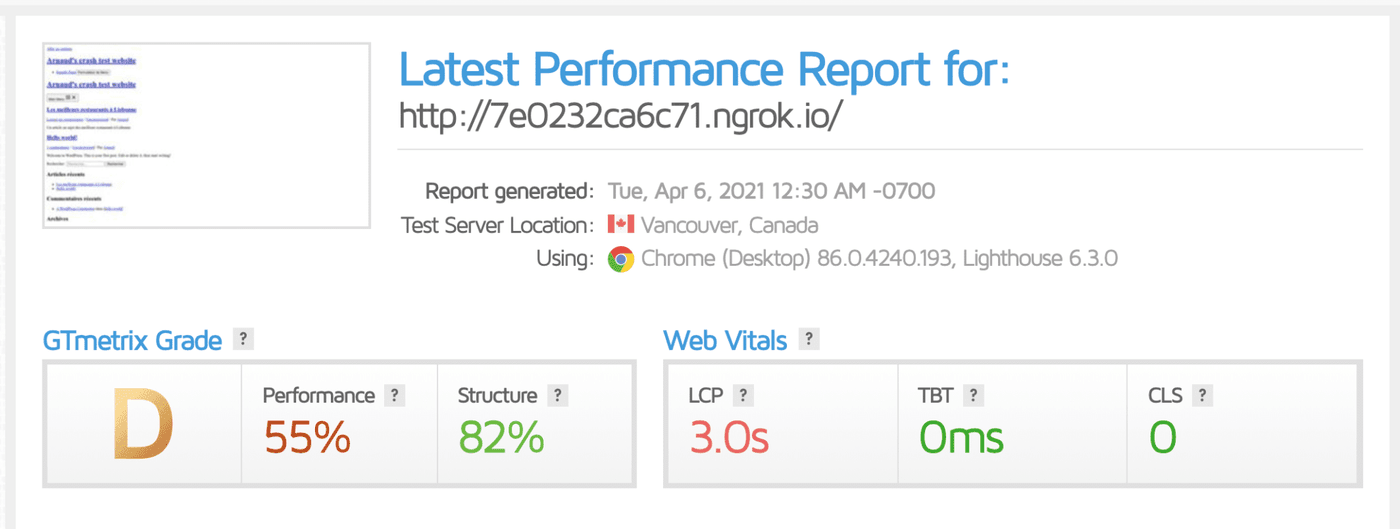Click the Web Vitals heading
The height and width of the screenshot is (529, 1400).
click(725, 340)
